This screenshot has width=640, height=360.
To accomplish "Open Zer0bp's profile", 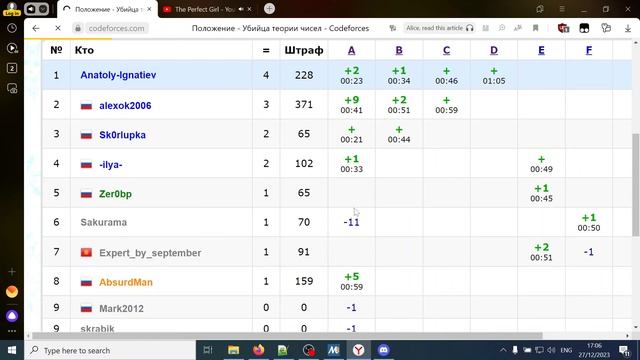I will 116,194.
